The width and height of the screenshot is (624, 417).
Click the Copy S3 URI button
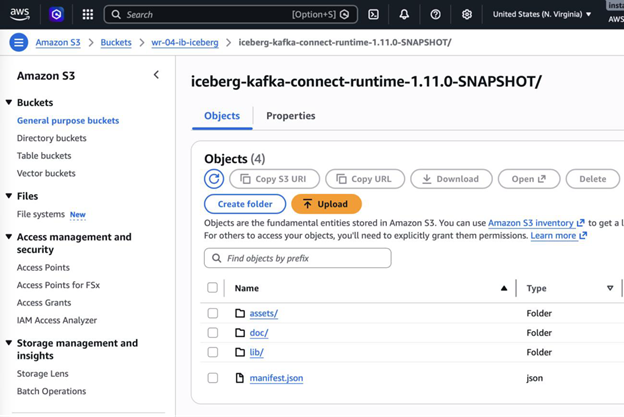(x=274, y=179)
